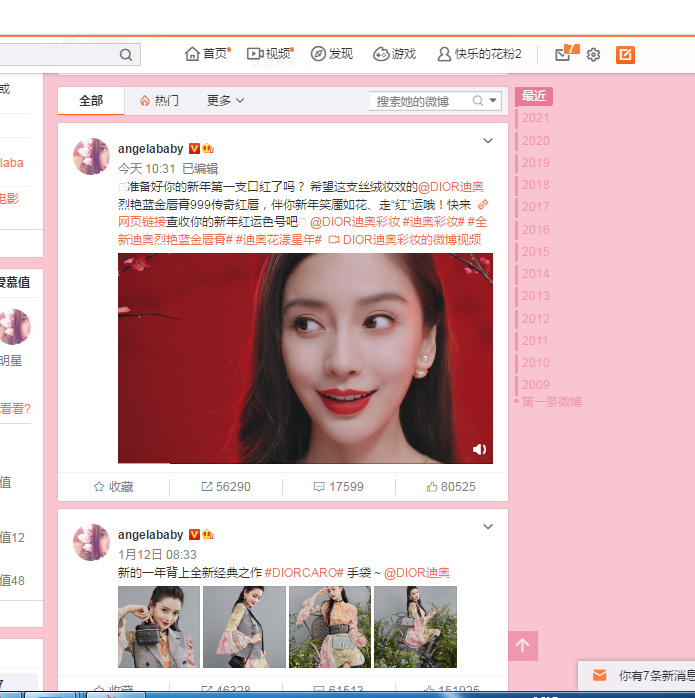The image size is (695, 698).
Task: Click the angelababy avatar on the first post
Action: 91,156
